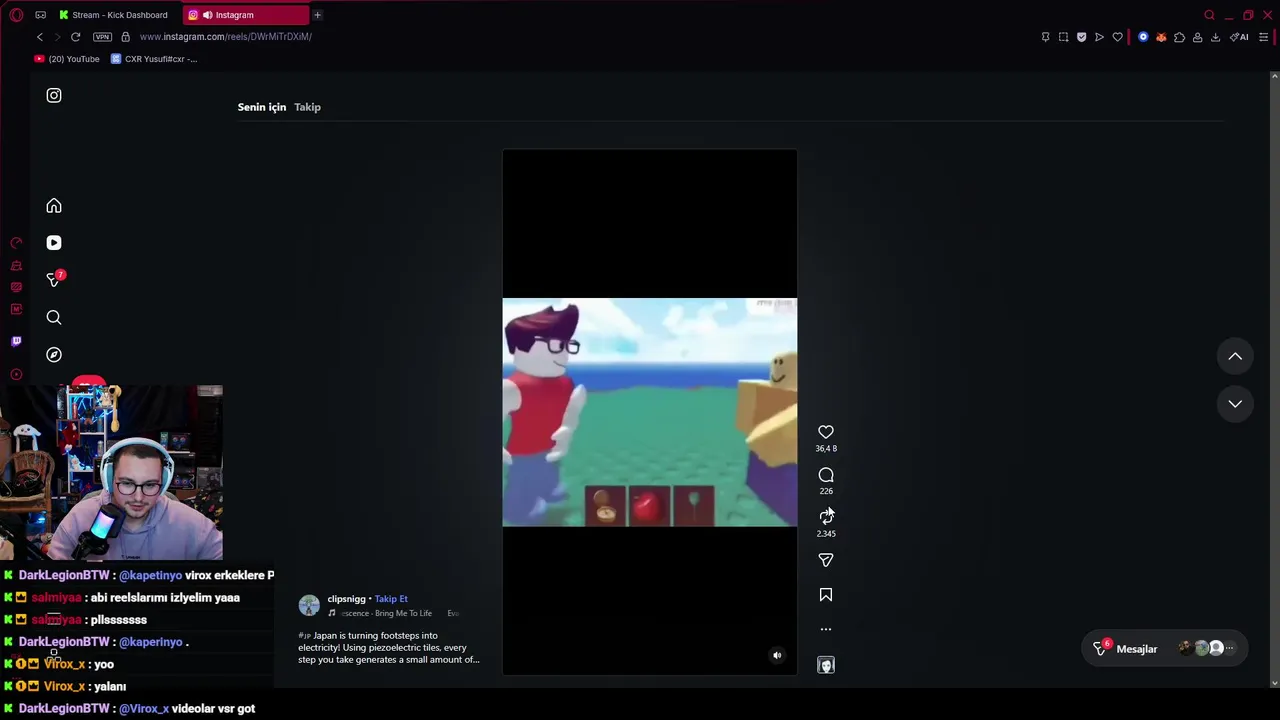Click the site lock icon in address bar
This screenshot has height=720, width=1280.
tap(125, 37)
